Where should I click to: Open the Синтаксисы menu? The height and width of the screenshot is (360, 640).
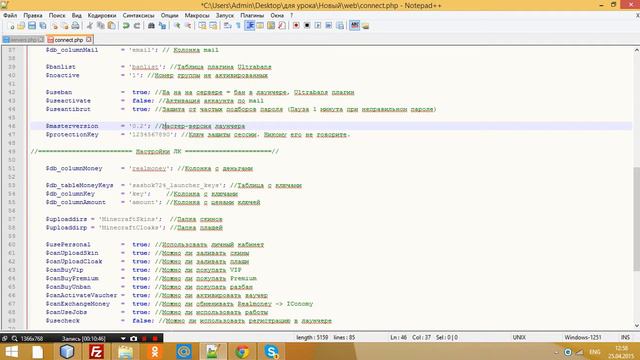(138, 15)
